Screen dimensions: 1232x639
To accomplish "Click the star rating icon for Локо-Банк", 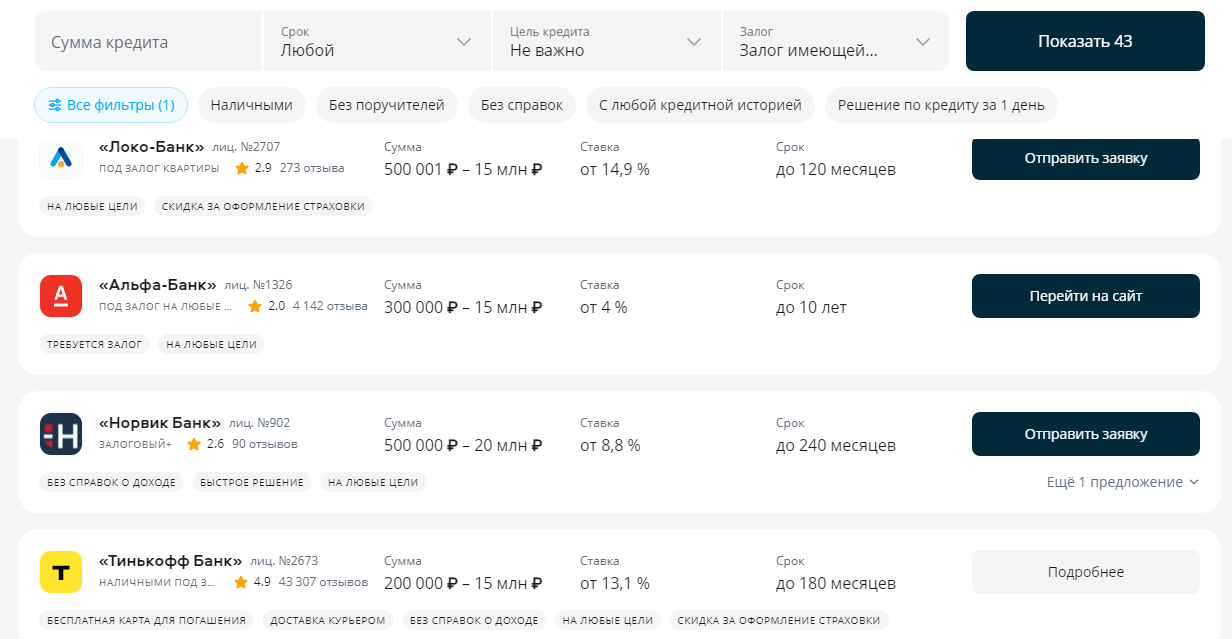I will [241, 168].
